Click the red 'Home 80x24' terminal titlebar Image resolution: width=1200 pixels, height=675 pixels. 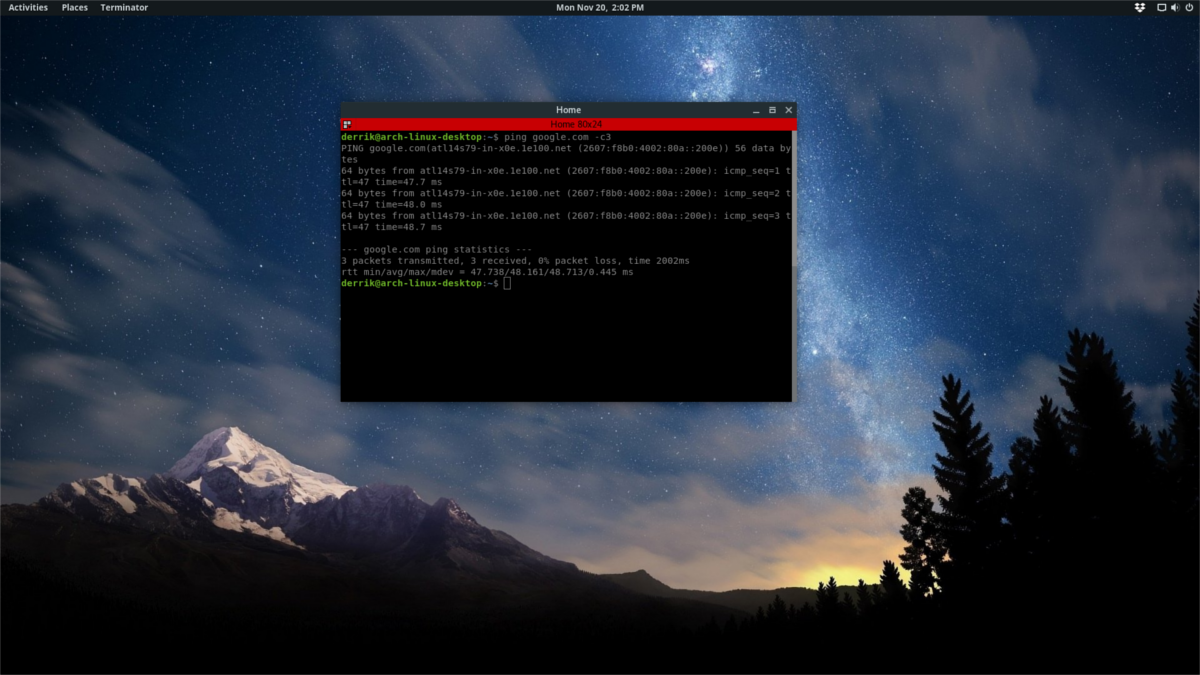tap(568, 124)
